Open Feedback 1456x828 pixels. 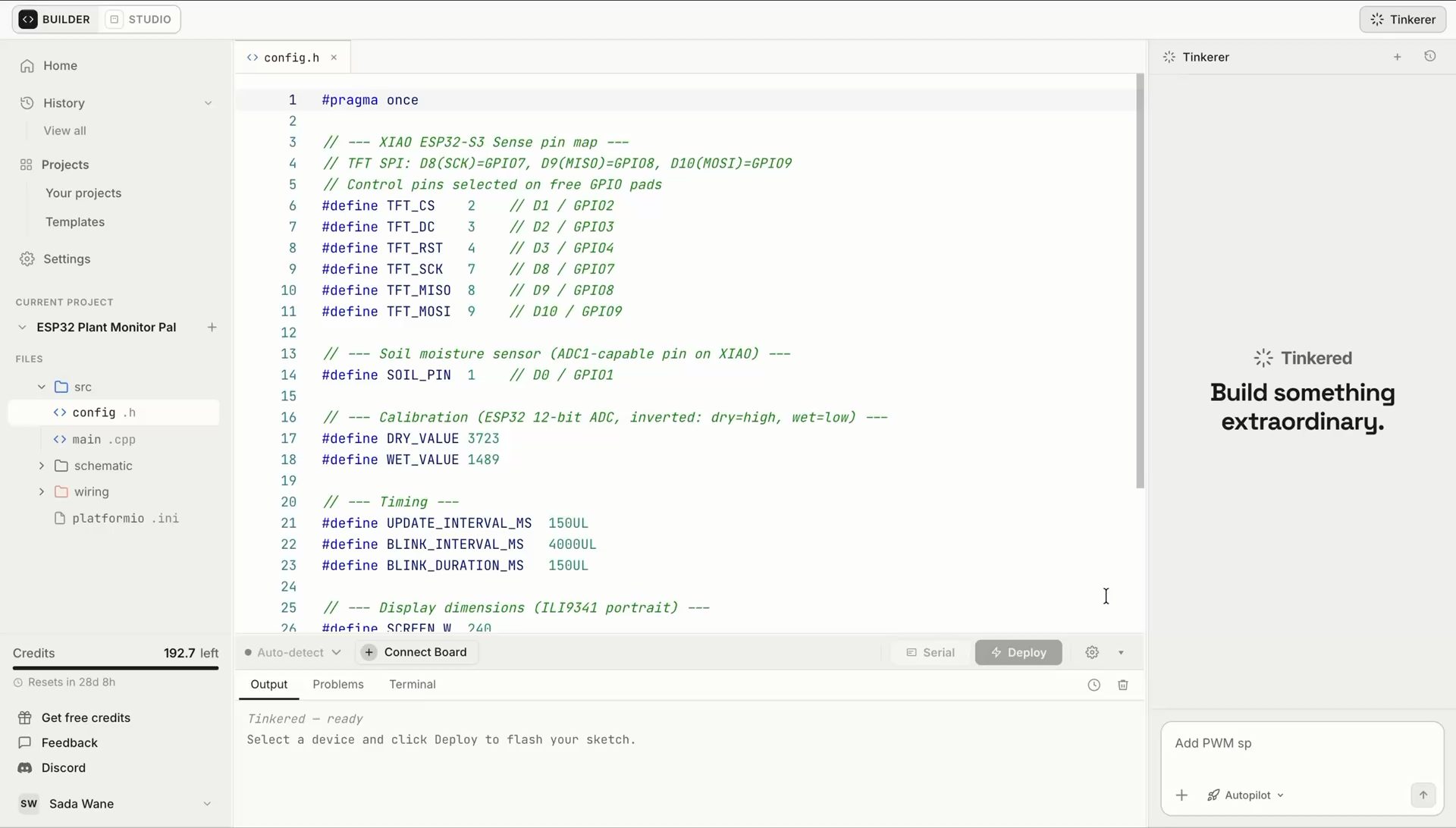pos(70,743)
